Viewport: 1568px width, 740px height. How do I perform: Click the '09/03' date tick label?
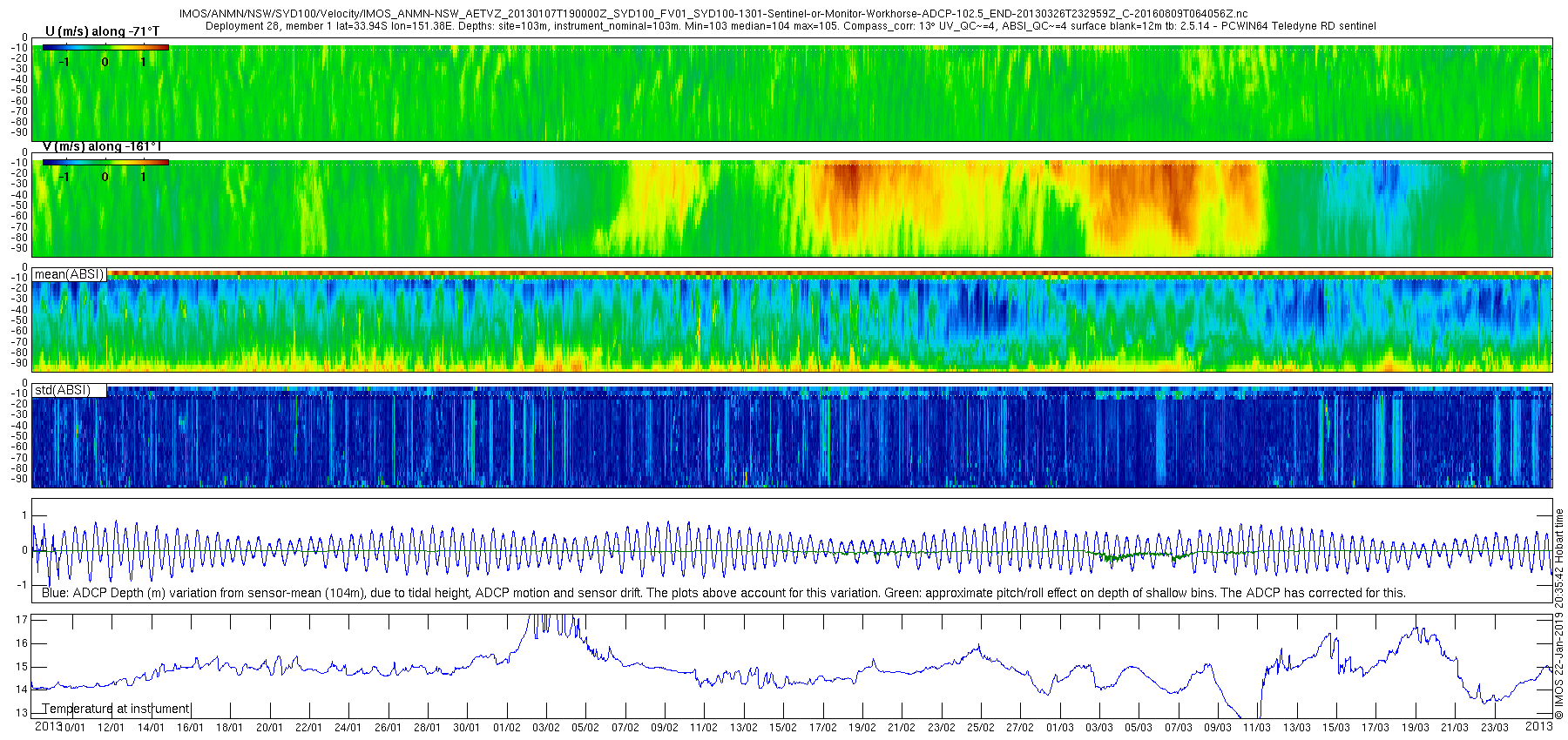pos(1217,728)
